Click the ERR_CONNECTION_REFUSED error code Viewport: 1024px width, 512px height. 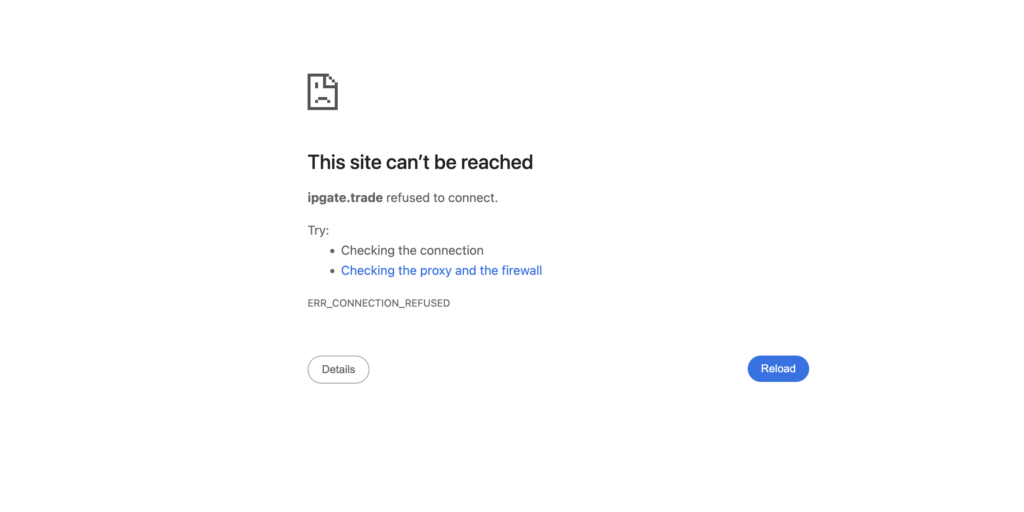coord(379,303)
